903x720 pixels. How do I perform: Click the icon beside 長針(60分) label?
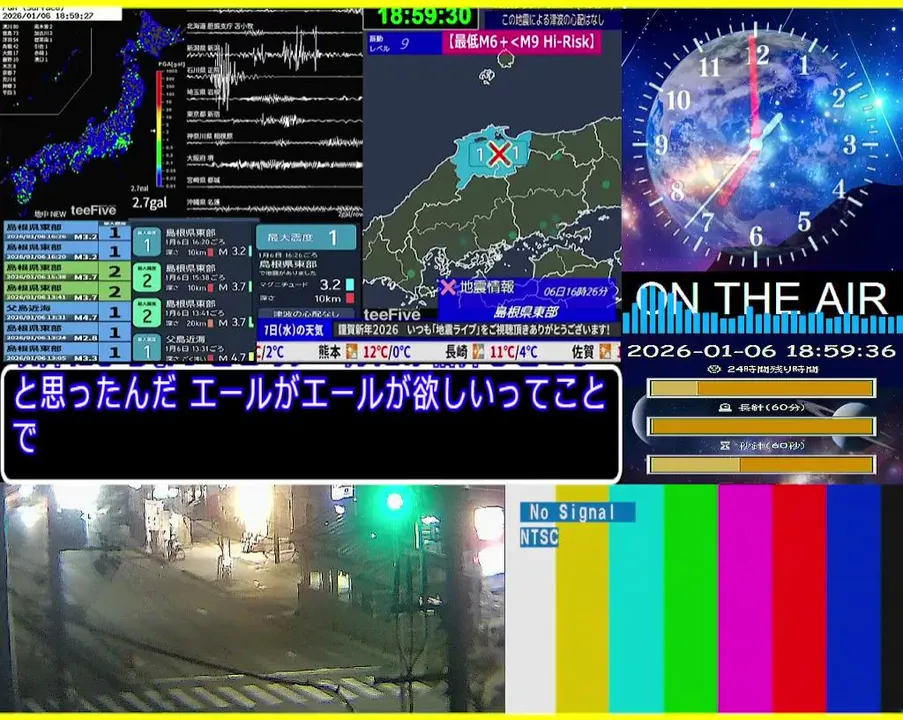click(x=725, y=407)
